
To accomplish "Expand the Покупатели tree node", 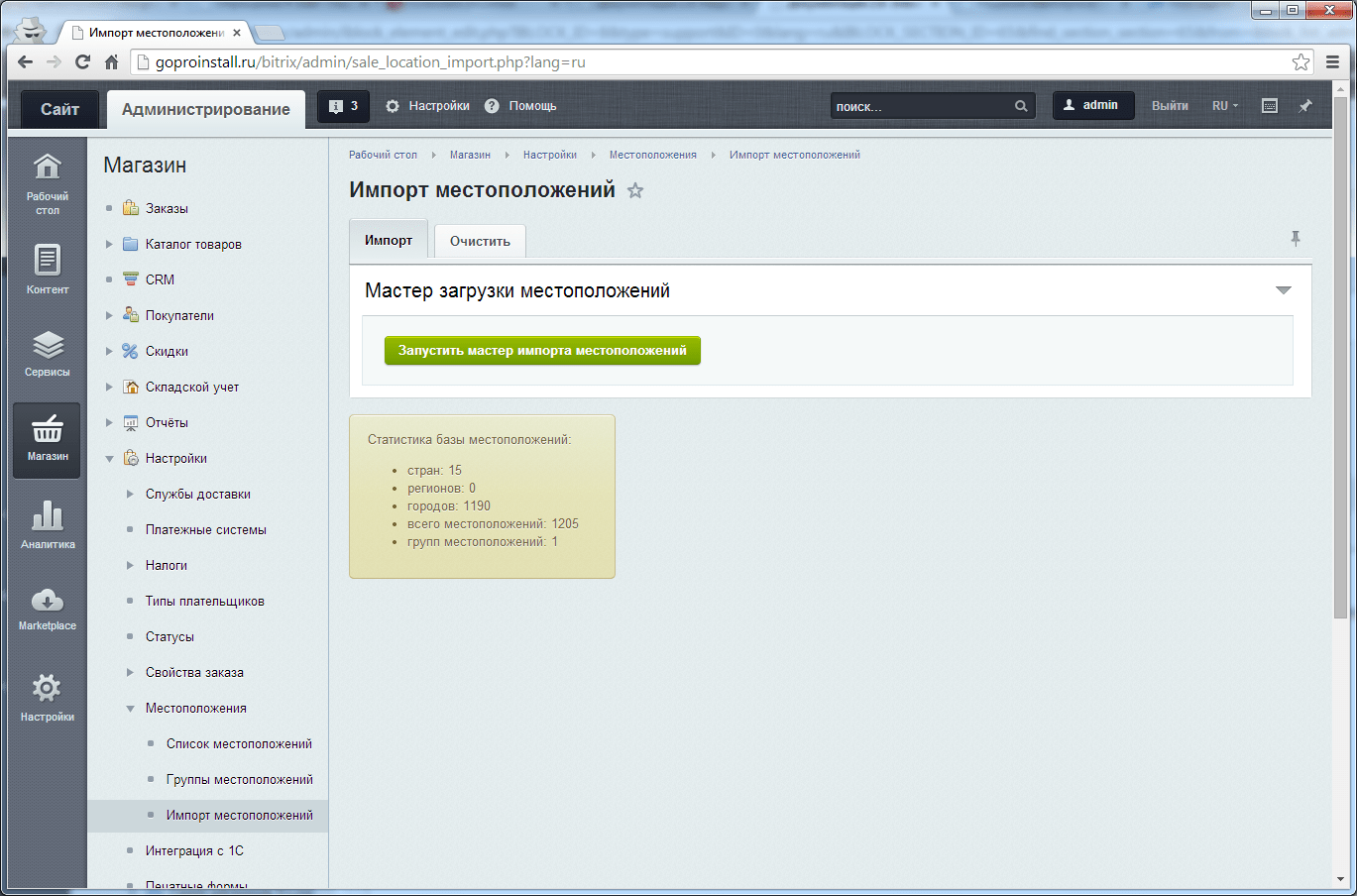I will point(109,315).
